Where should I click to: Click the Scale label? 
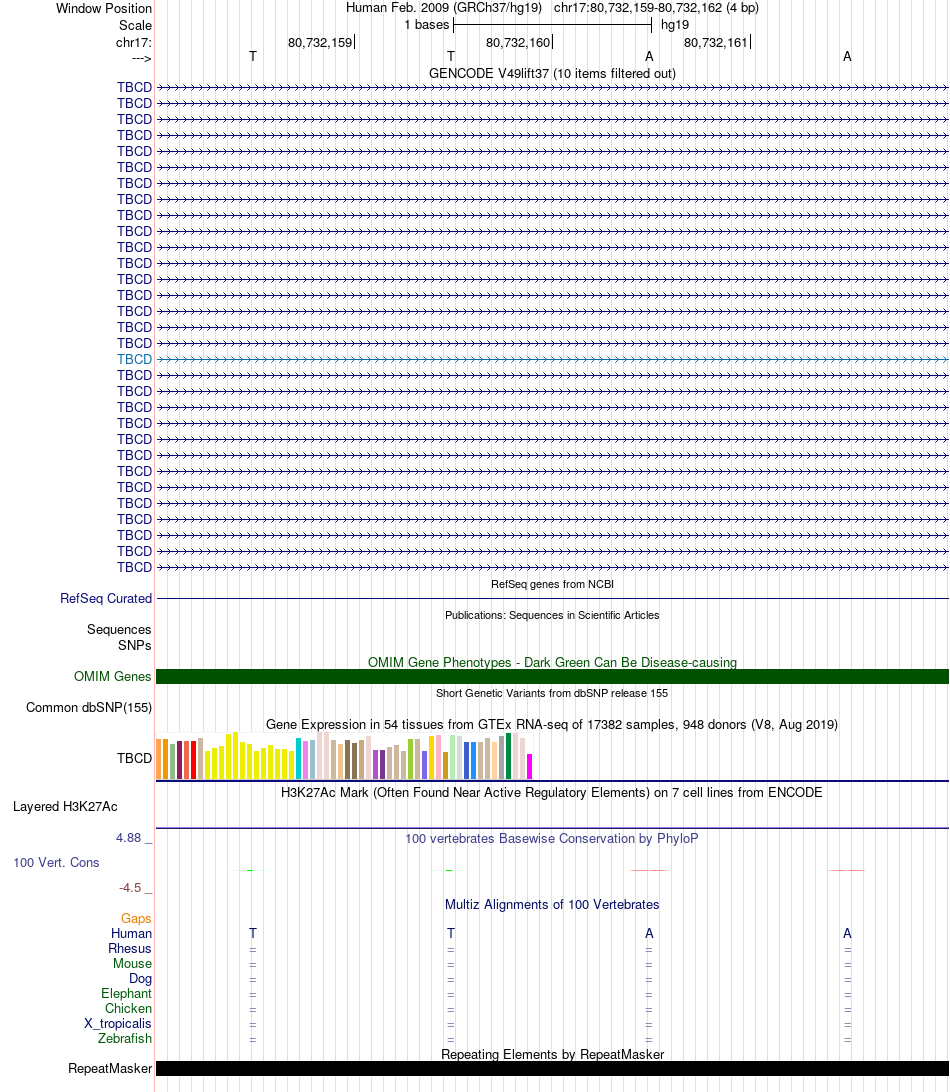click(135, 25)
